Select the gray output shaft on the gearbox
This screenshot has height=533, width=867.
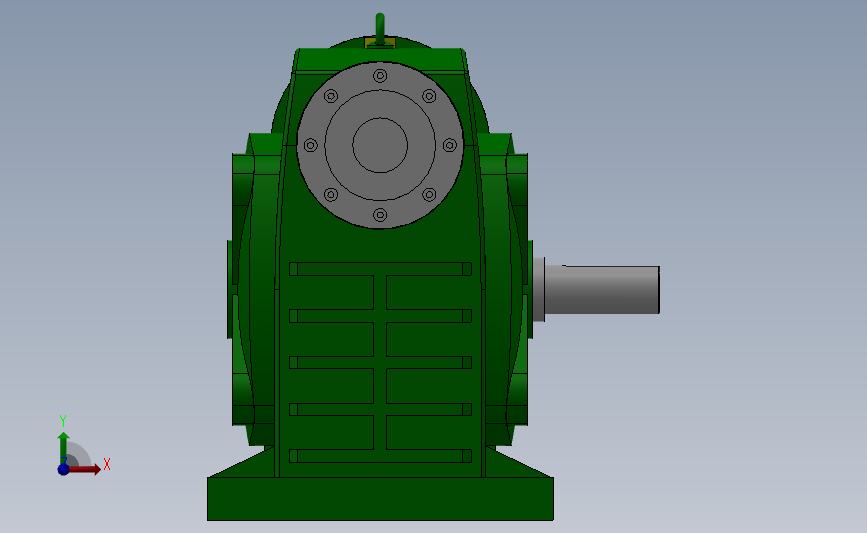(602, 290)
